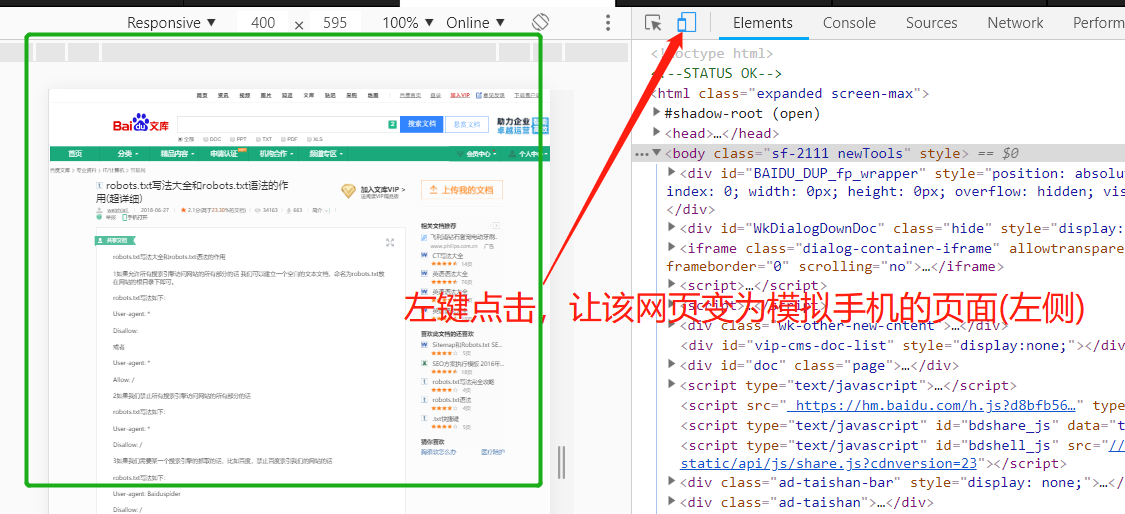Toggle the device toolbar icon in DevTools
The height and width of the screenshot is (514, 1125).
click(687, 23)
